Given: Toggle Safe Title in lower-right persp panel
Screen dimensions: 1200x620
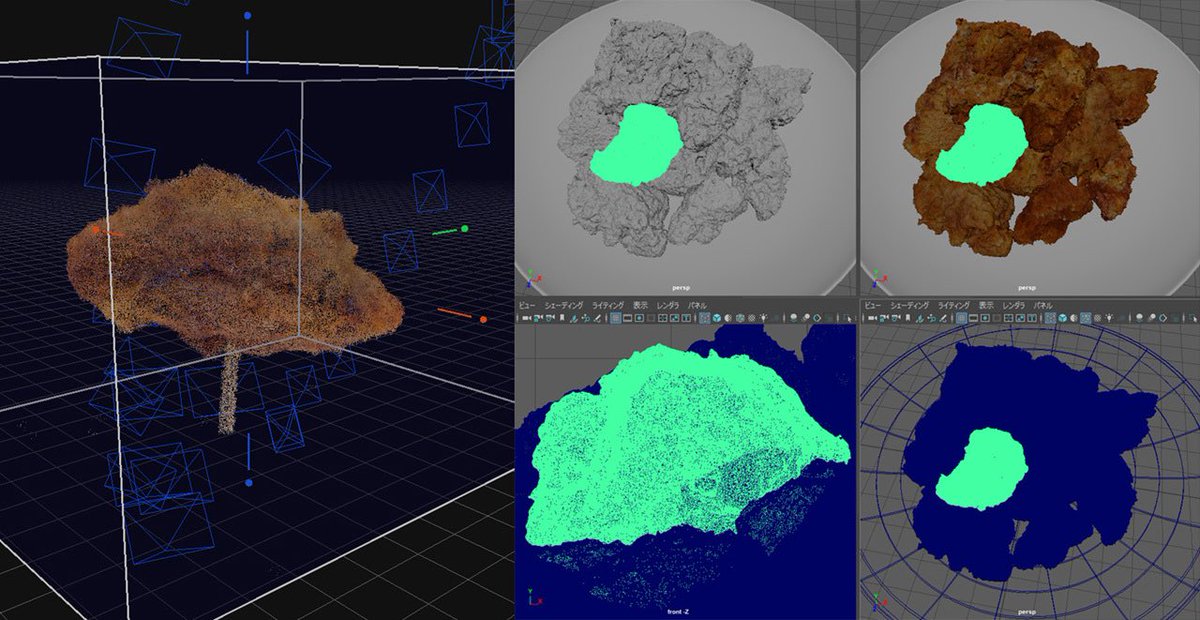Looking at the screenshot, I should pyautogui.click(x=1031, y=318).
